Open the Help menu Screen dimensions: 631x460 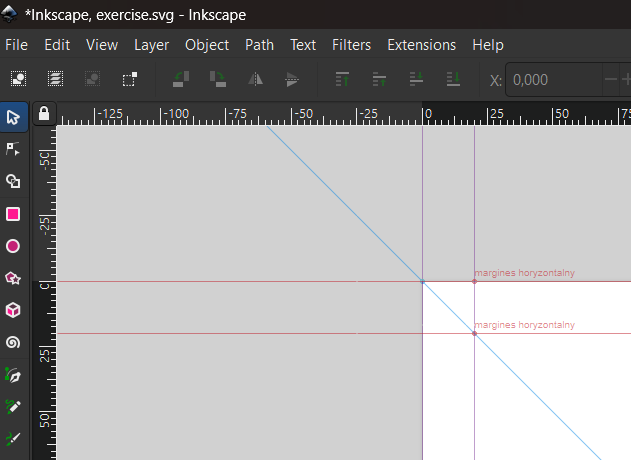click(488, 45)
